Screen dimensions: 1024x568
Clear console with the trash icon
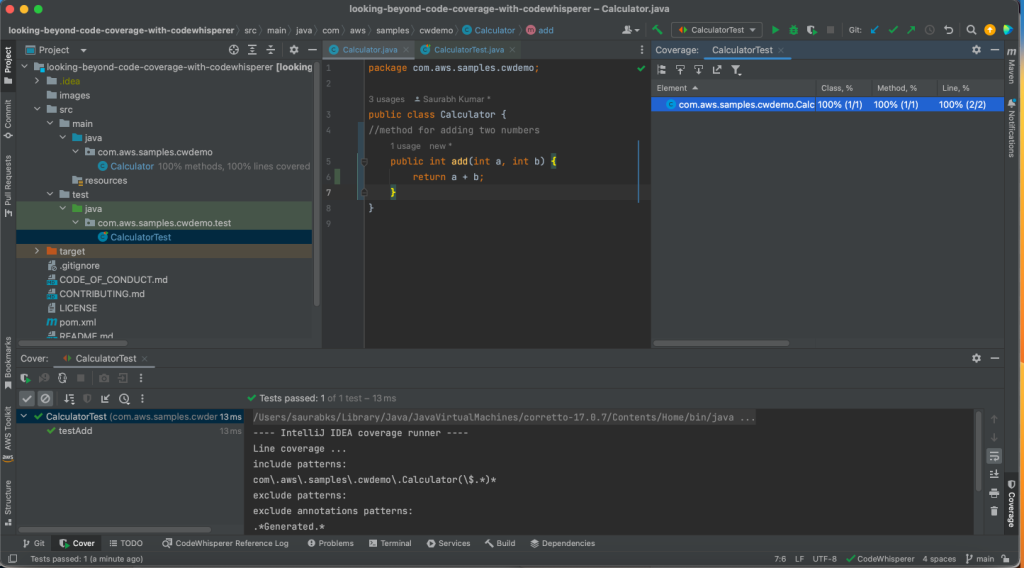coord(994,511)
